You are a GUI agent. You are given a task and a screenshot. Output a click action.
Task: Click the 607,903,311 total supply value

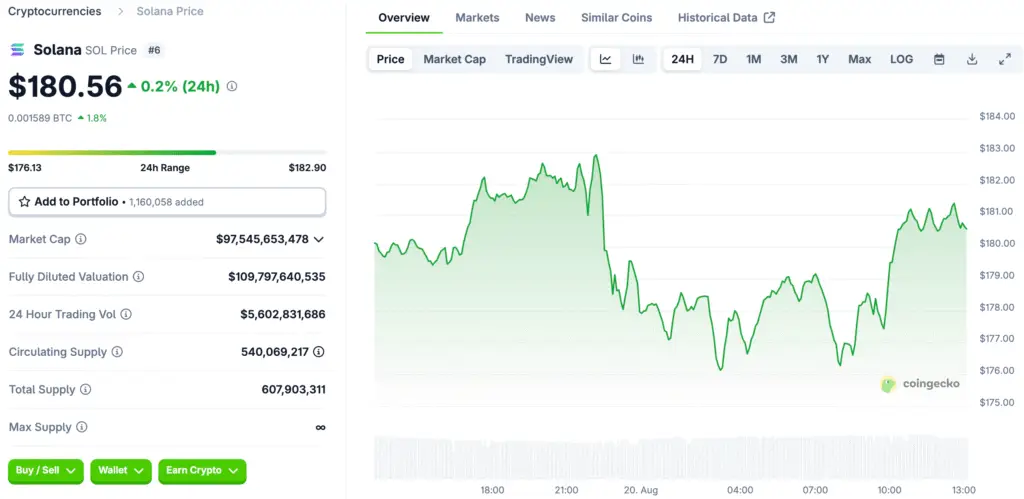pyautogui.click(x=294, y=390)
